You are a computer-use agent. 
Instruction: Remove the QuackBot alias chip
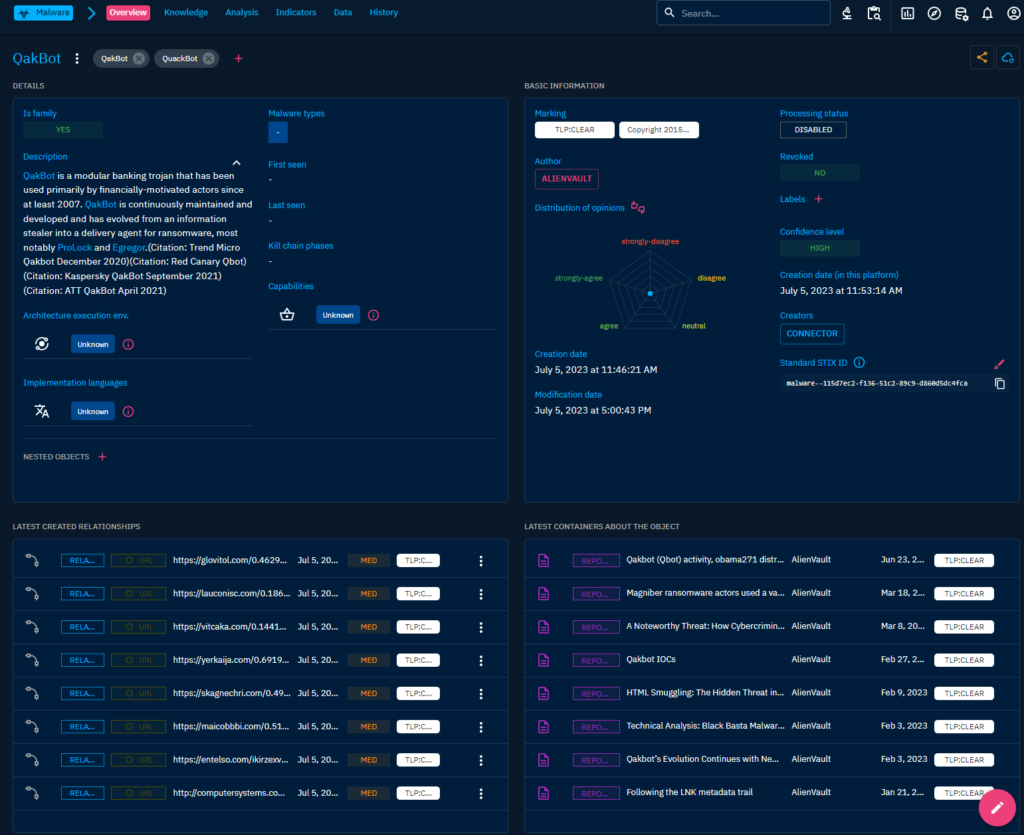pos(208,58)
